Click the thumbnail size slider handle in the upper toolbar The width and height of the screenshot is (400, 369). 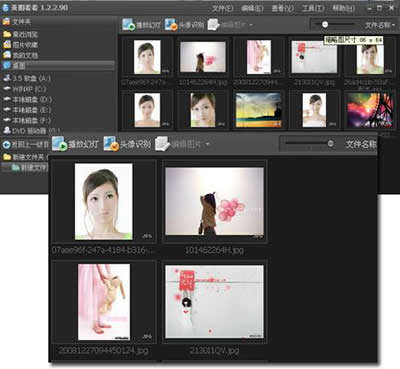click(x=325, y=24)
